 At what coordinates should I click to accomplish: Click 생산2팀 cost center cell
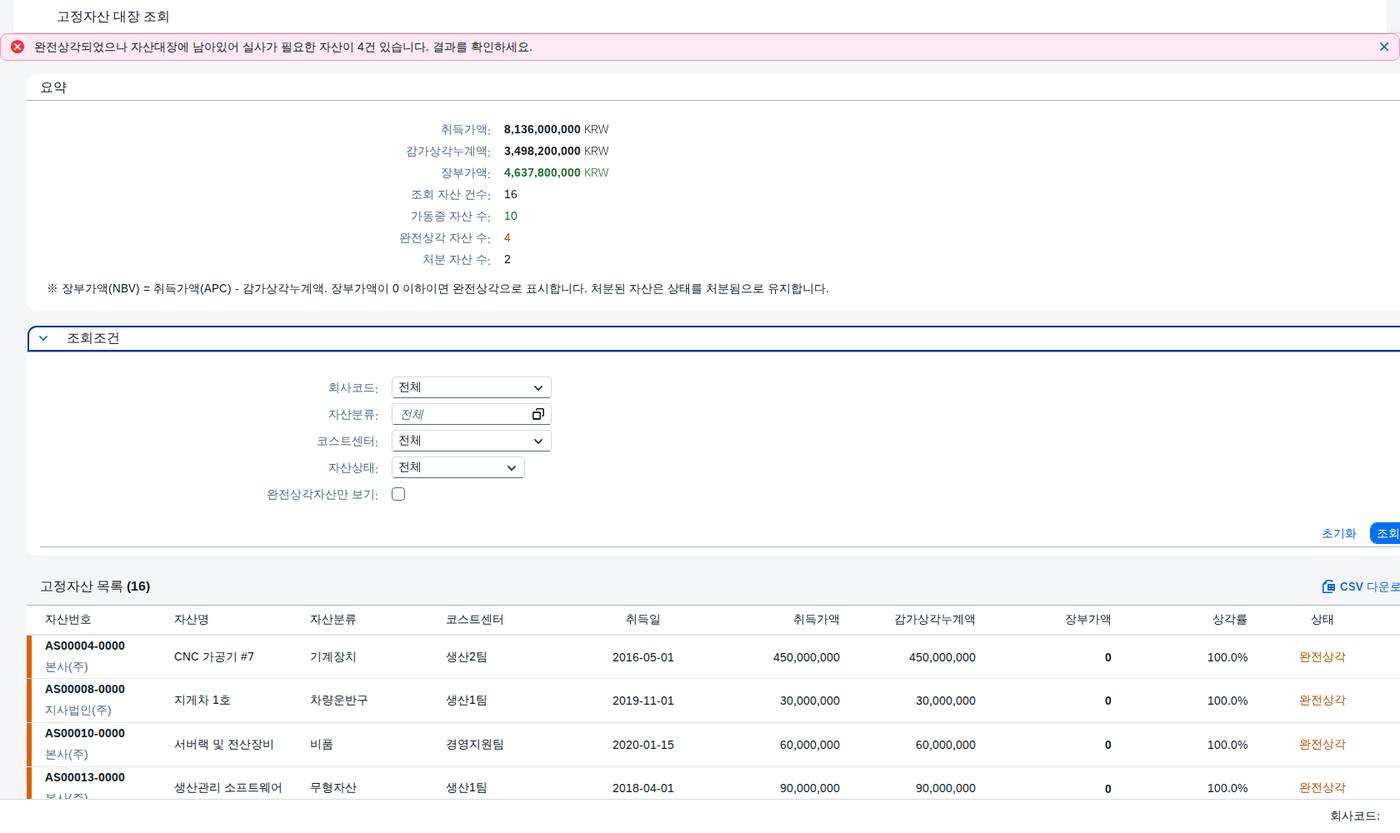click(467, 657)
